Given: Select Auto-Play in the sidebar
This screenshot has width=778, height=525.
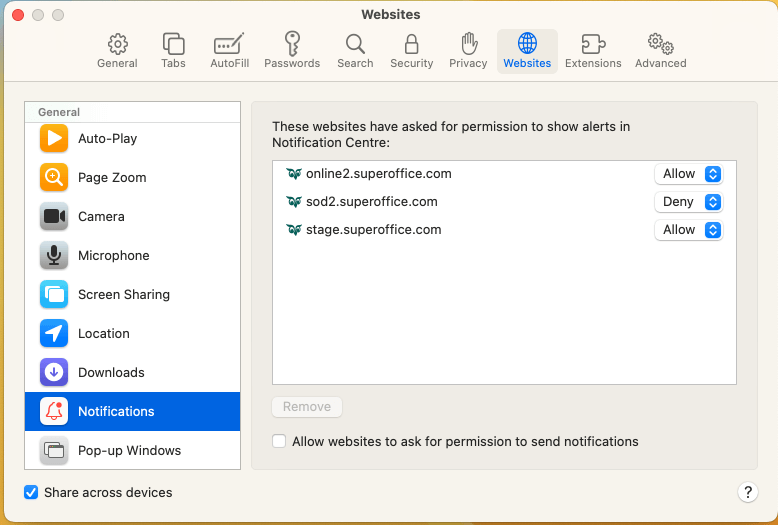Looking at the screenshot, I should 132,138.
